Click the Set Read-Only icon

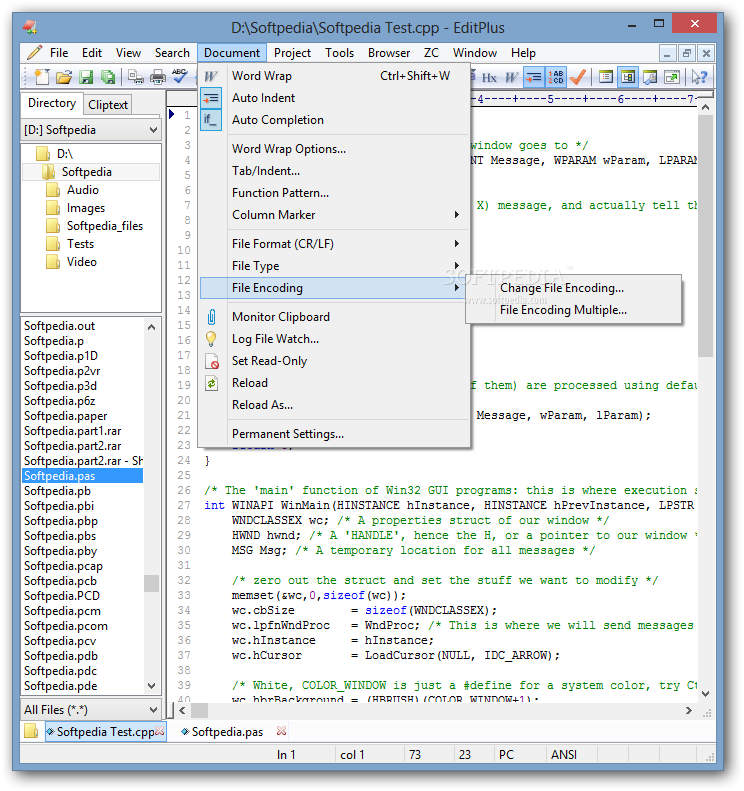tap(212, 361)
